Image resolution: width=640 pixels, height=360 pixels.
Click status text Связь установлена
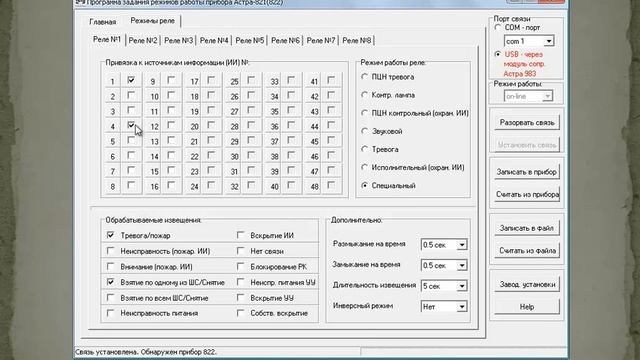point(107,352)
